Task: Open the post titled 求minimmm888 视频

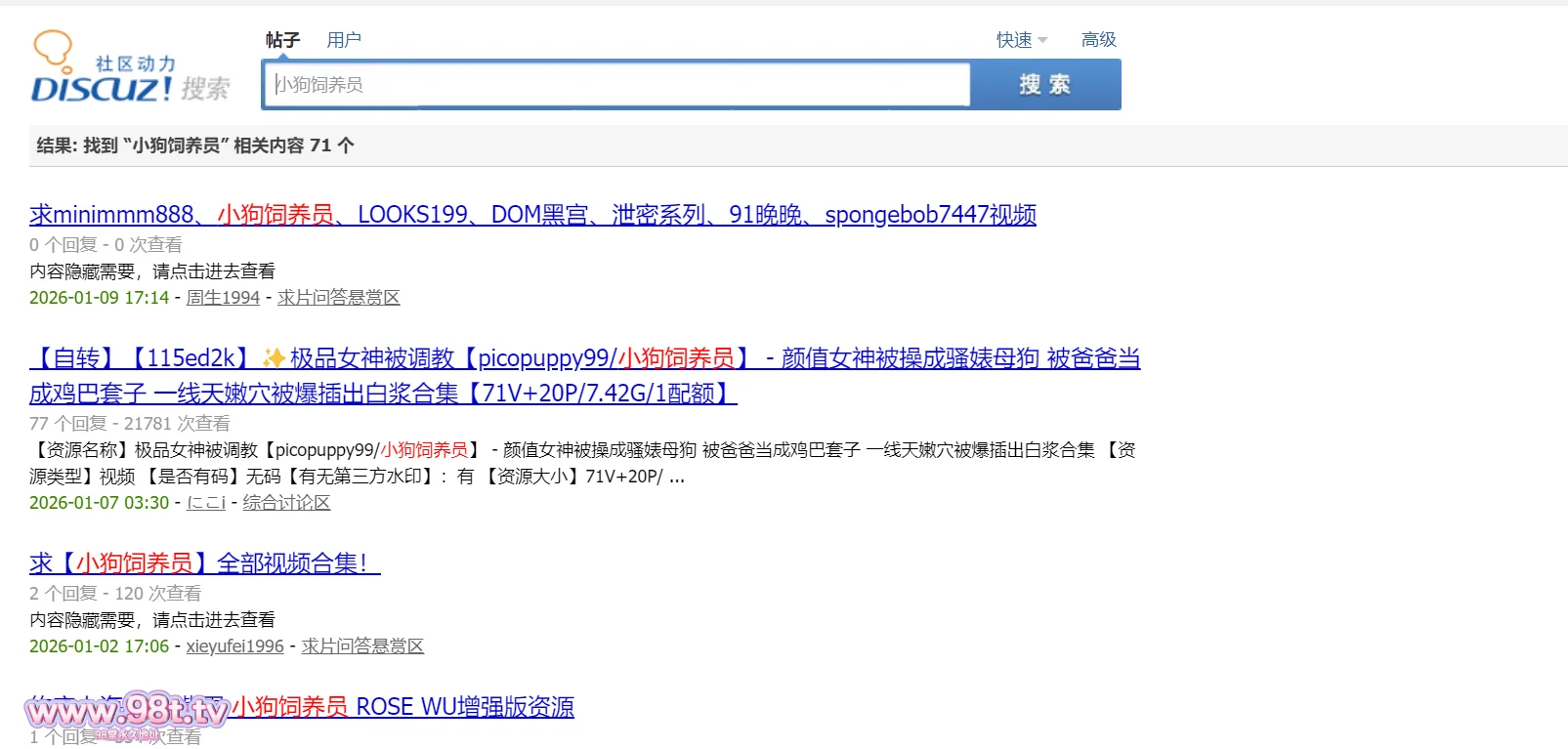Action: pyautogui.click(x=532, y=215)
